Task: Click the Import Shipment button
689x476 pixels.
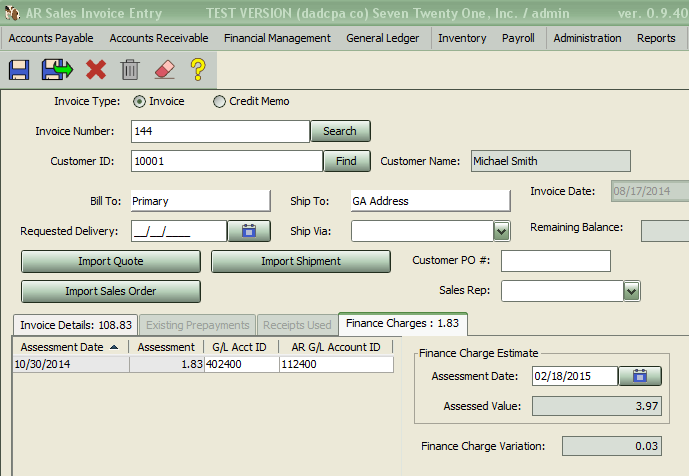Action: coord(301,261)
